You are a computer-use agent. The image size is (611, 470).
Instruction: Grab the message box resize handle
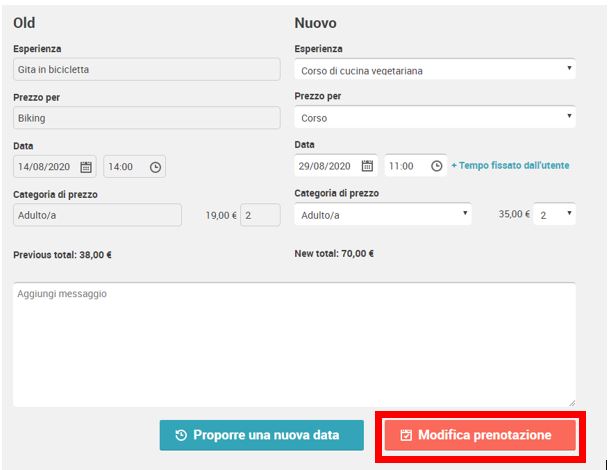(x=572, y=403)
